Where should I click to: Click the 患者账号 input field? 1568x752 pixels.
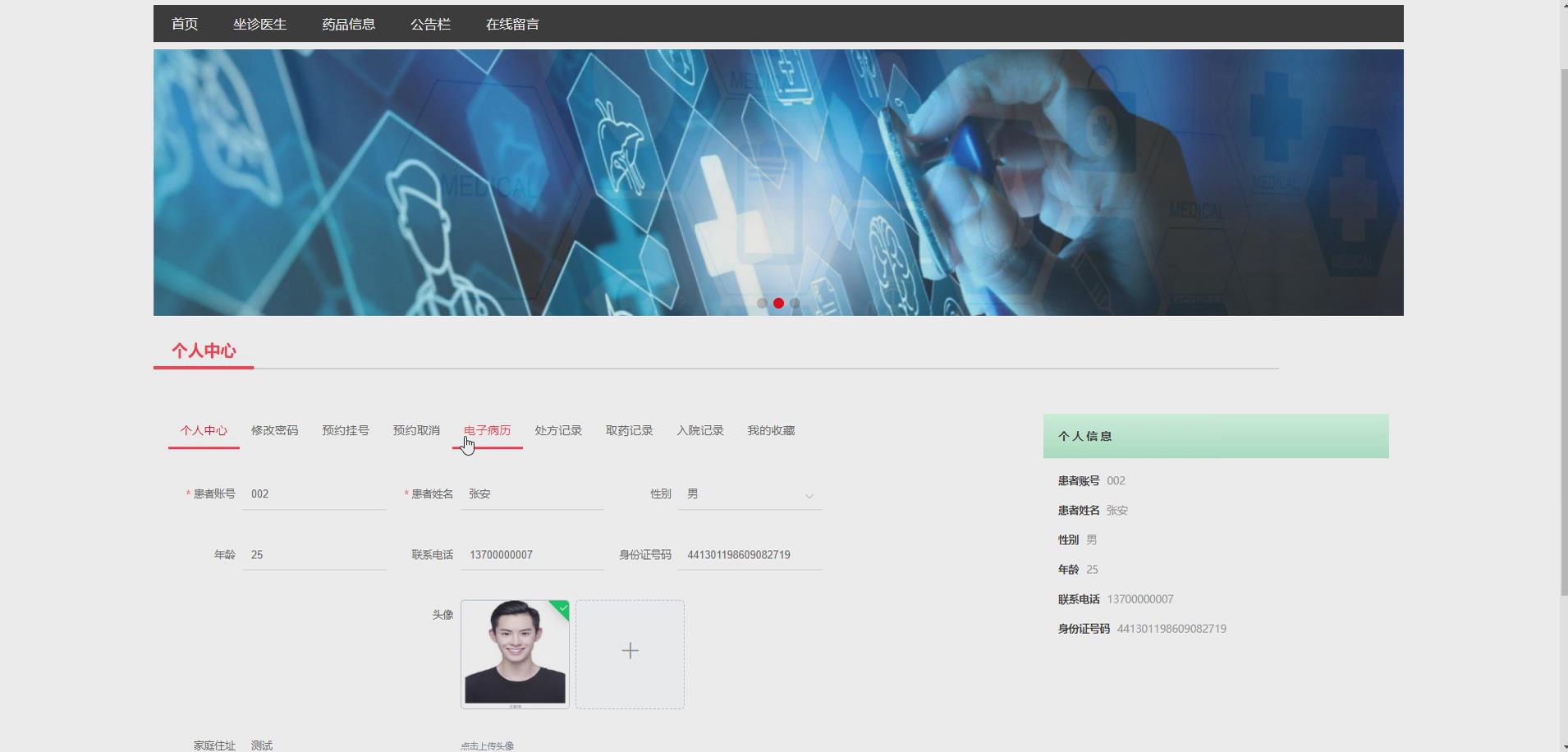pos(314,493)
